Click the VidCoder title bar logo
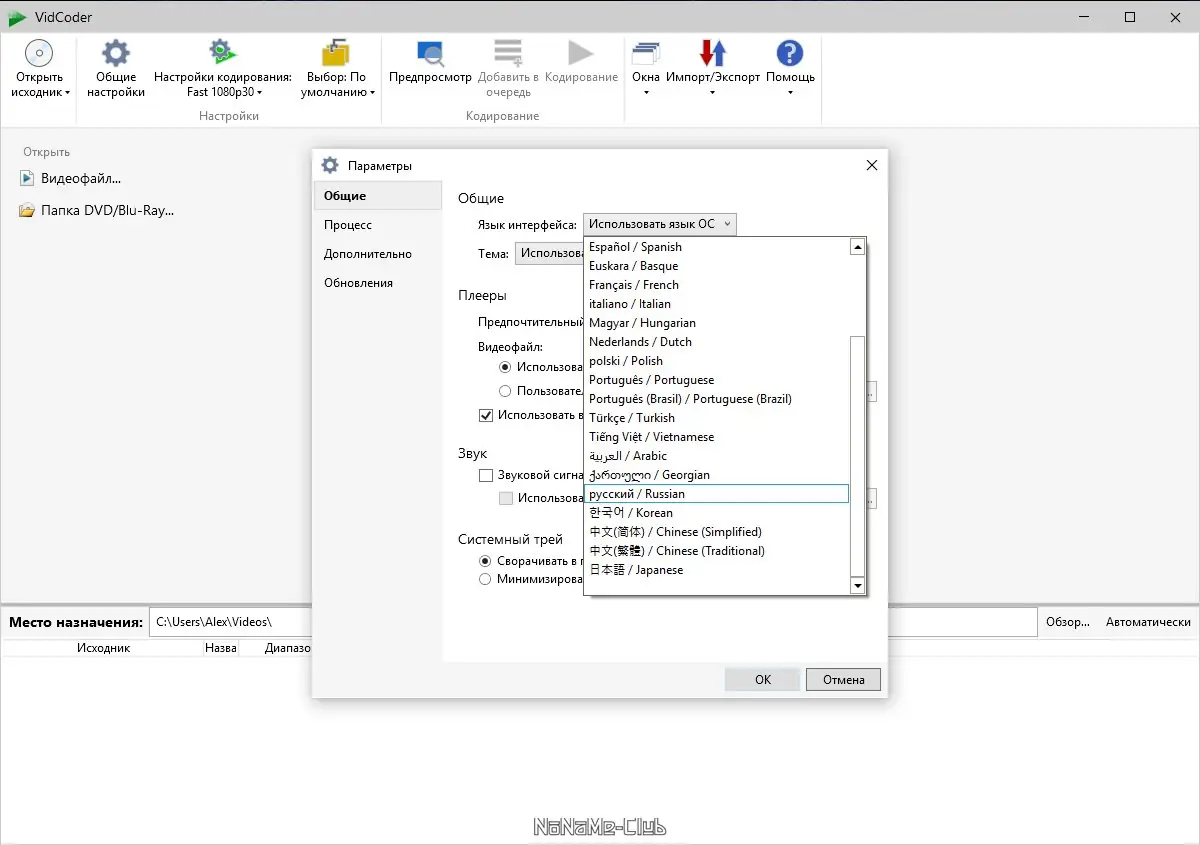The image size is (1200, 845). 17,17
